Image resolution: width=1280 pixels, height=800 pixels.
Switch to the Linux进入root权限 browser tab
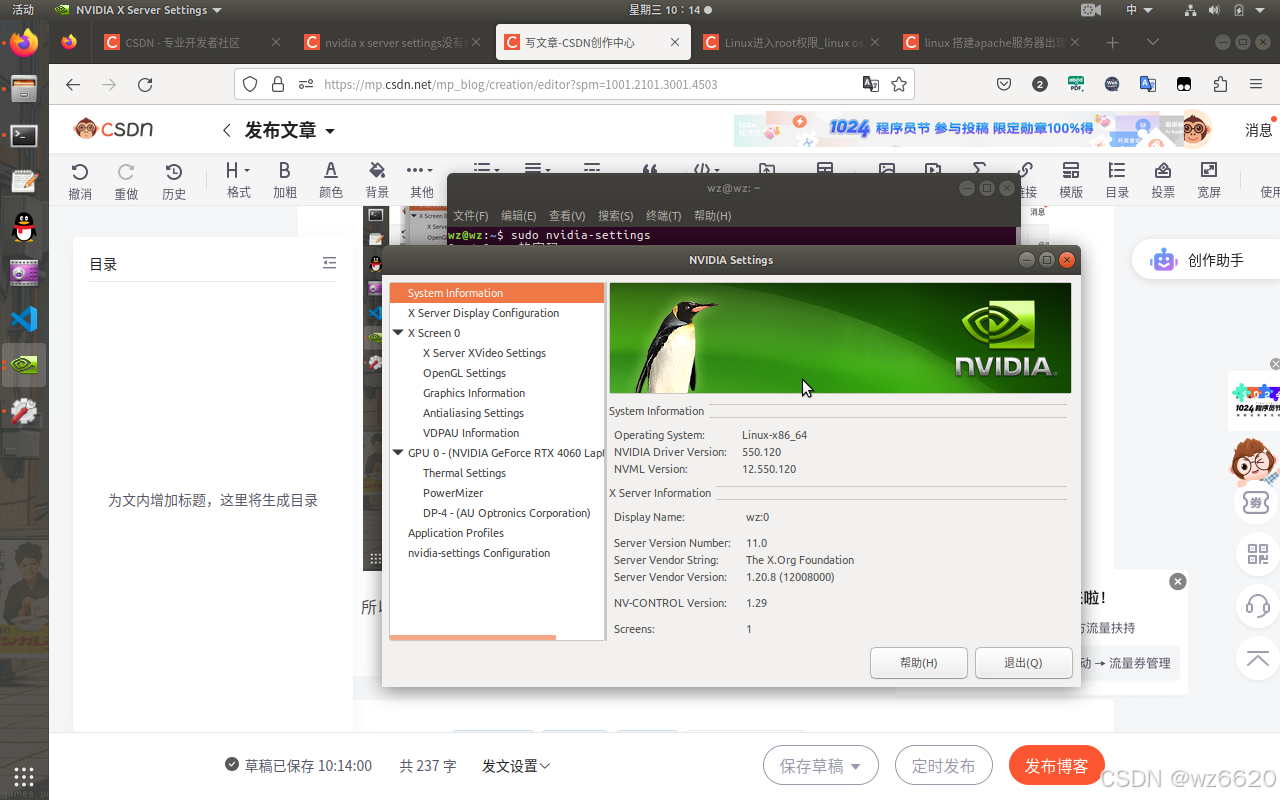pos(793,43)
